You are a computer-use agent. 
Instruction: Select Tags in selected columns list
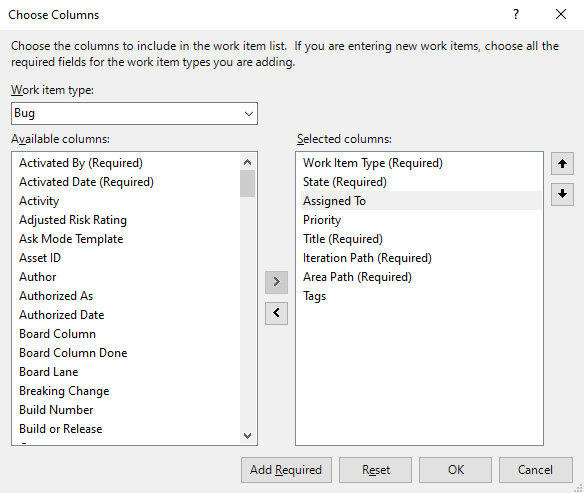(315, 296)
